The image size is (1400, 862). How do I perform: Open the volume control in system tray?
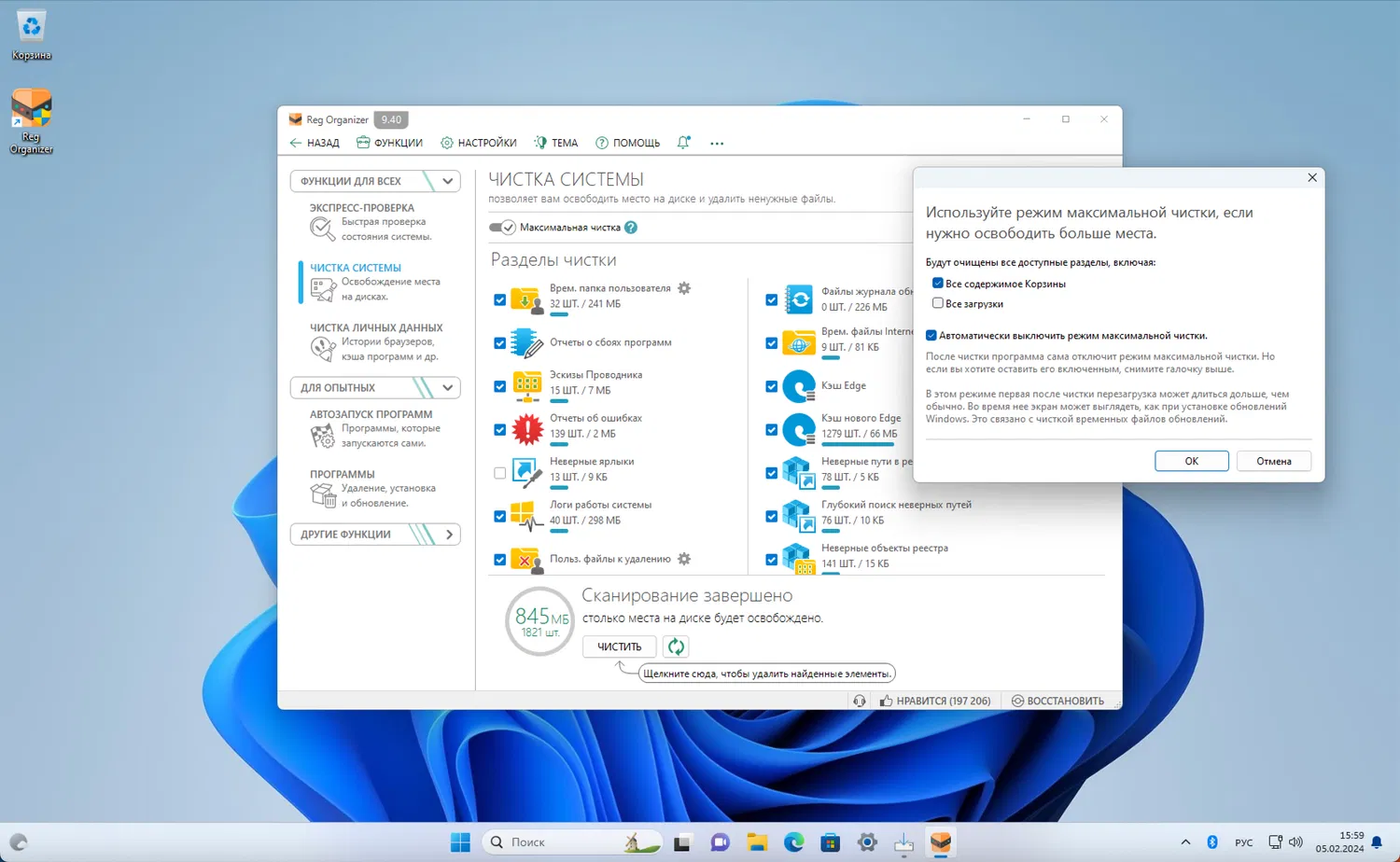pos(1295,842)
